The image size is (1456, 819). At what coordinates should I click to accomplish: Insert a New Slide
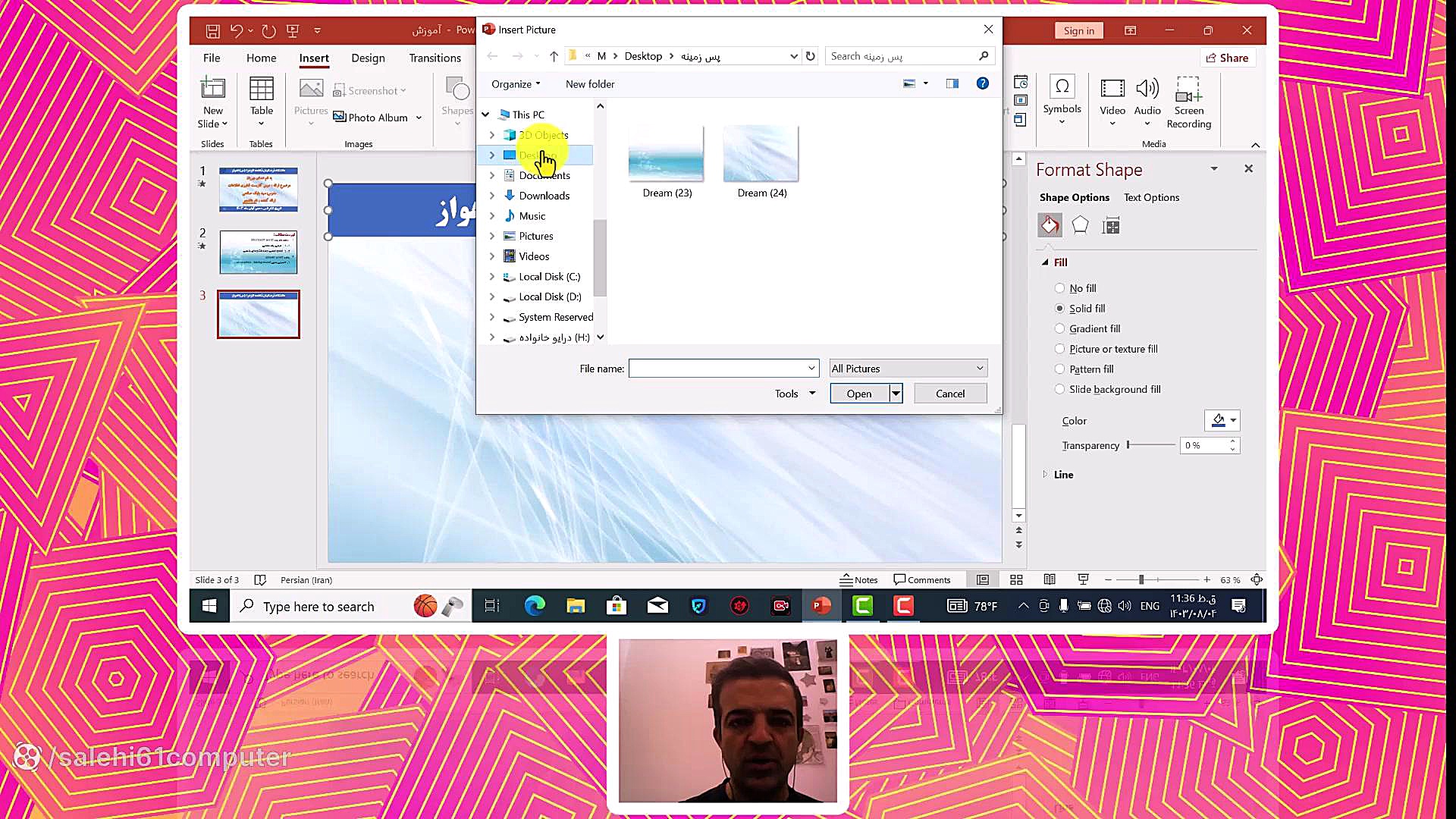click(212, 102)
